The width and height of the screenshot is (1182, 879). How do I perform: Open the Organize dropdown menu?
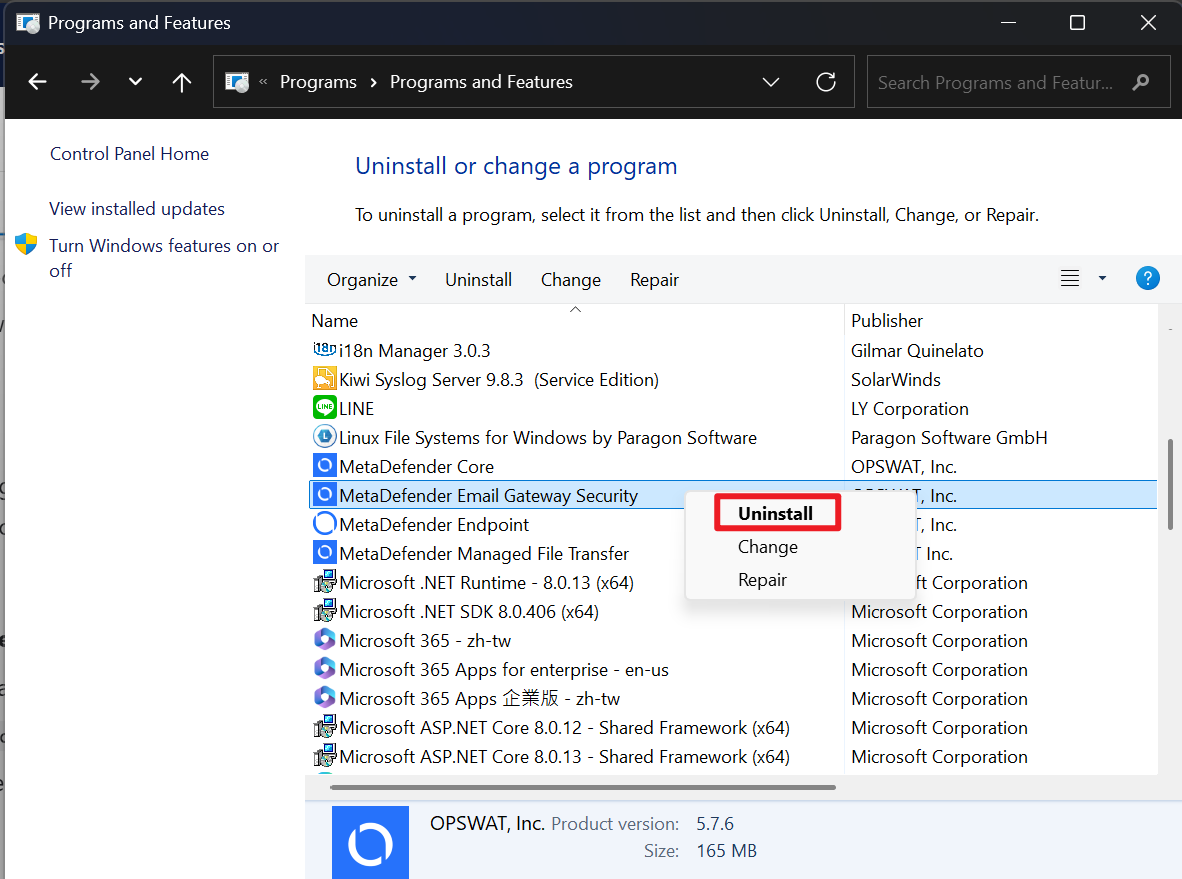372,280
